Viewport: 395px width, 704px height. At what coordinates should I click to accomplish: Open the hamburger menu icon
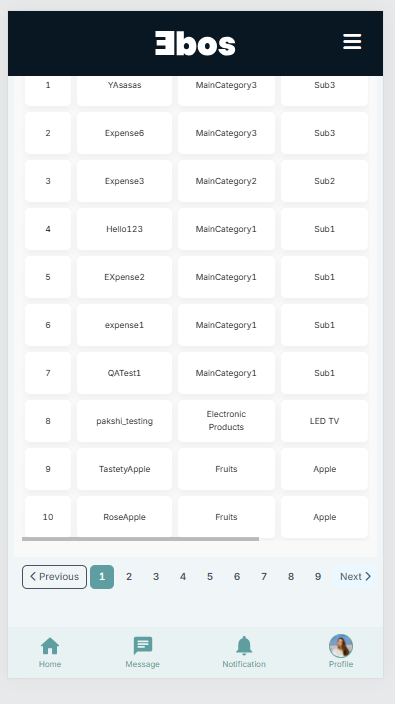click(352, 41)
